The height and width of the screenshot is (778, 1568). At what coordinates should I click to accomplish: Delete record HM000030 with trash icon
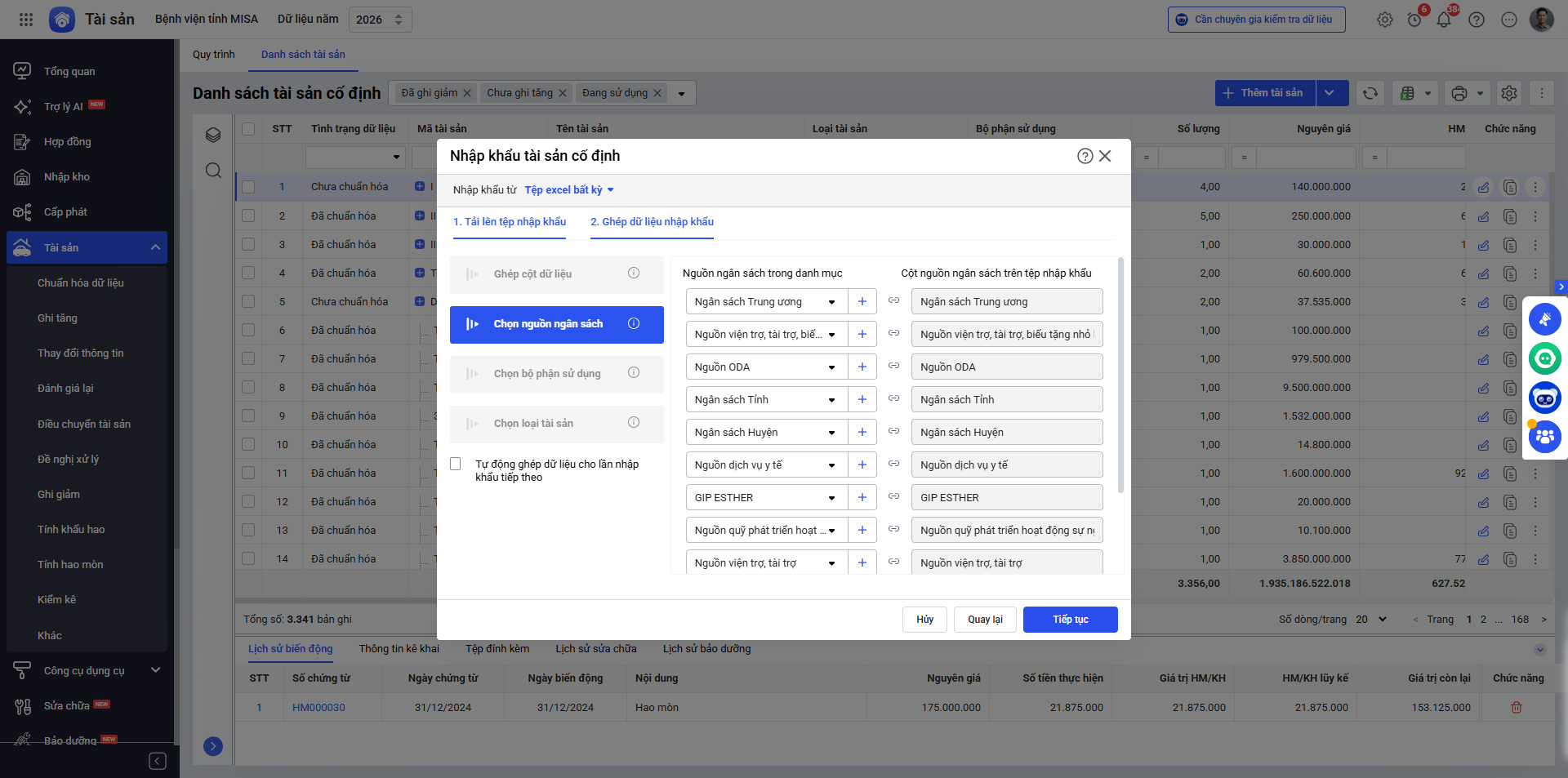point(1516,708)
